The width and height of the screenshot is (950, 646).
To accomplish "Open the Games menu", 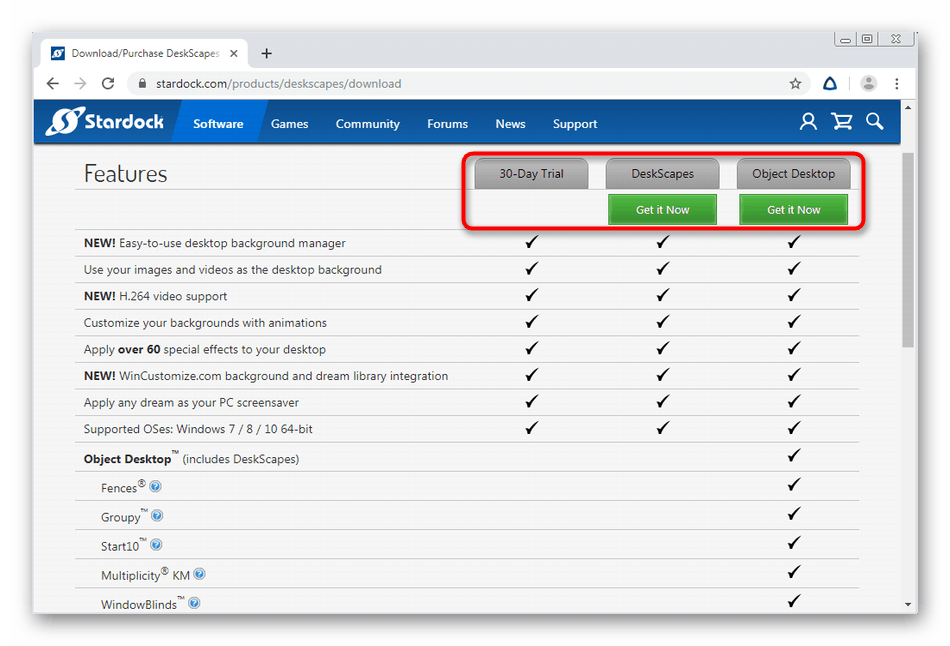I will [290, 124].
